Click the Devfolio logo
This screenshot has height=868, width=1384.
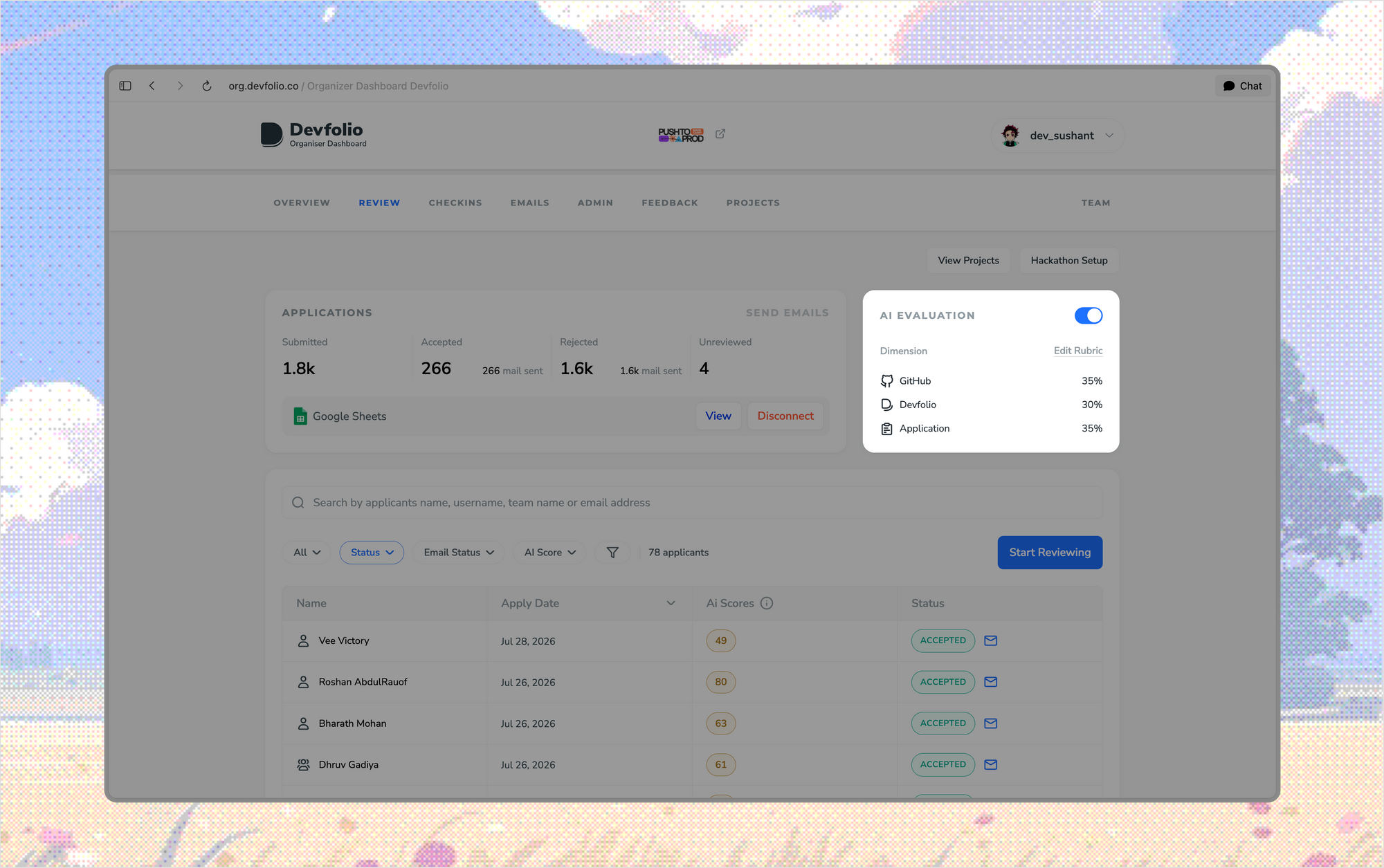[313, 134]
